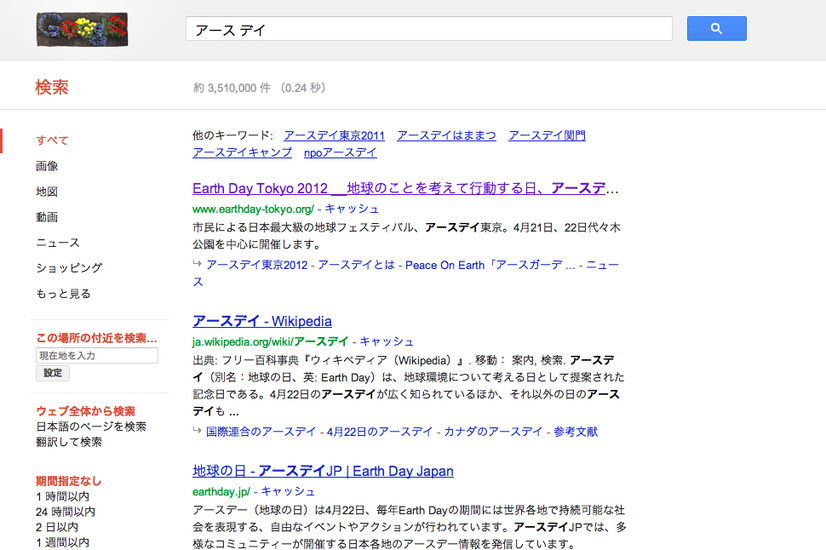The height and width of the screenshot is (550, 826).
Task: Open sitelink アースデイ東京2012
Action: click(257, 265)
